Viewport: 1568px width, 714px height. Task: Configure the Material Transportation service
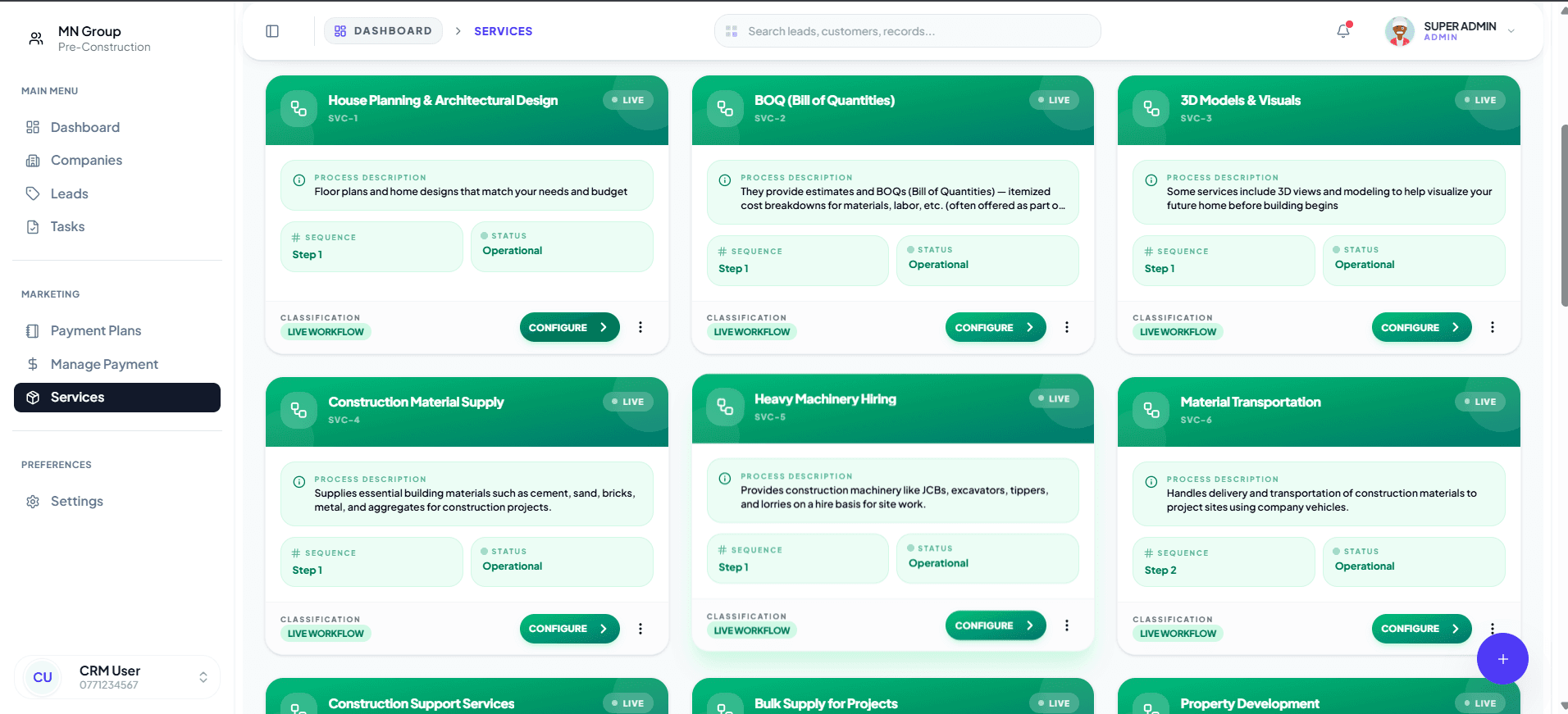pos(1421,629)
